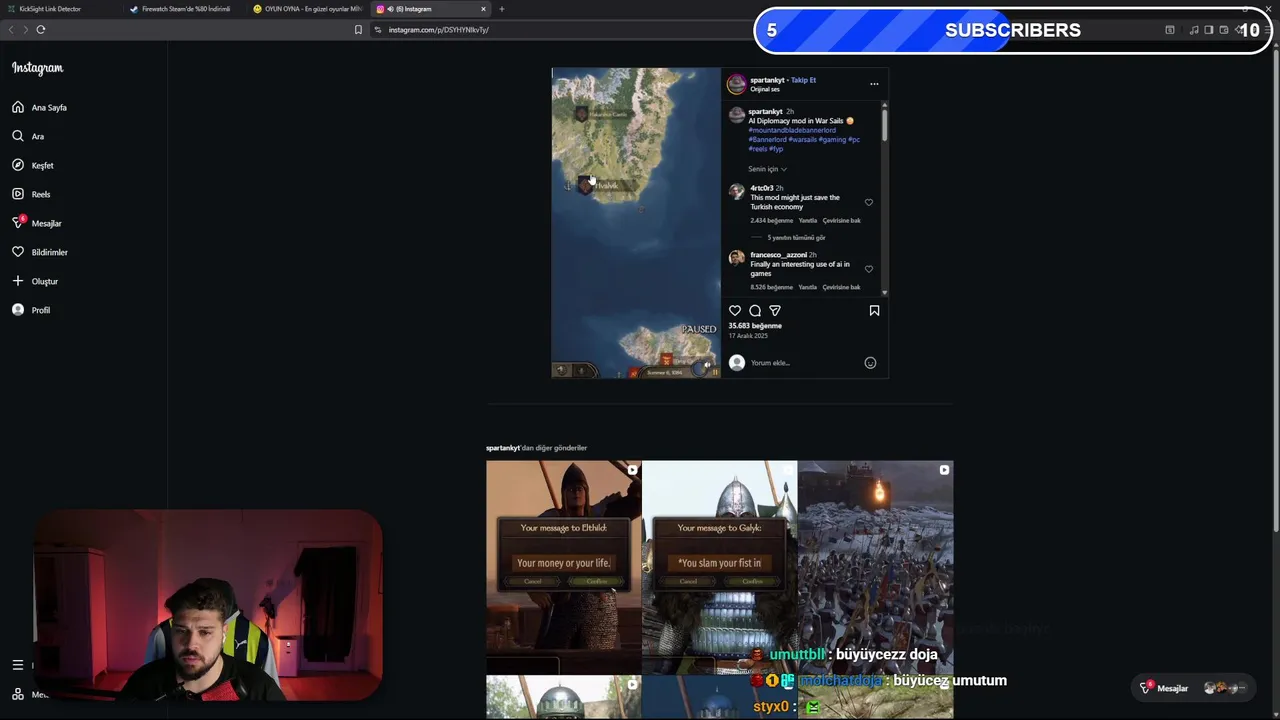Open the 35.683 beğenme likes list

point(755,326)
